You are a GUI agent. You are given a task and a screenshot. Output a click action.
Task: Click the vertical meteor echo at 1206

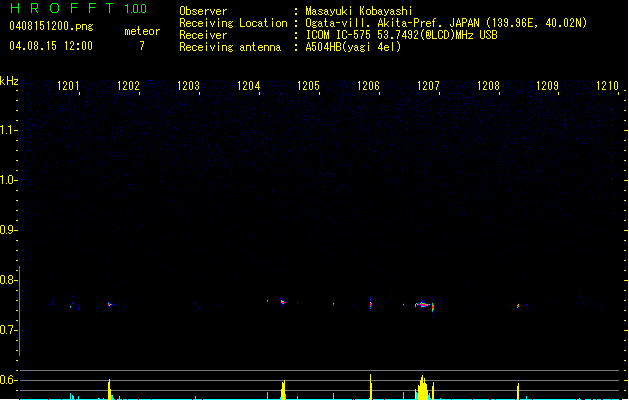point(371,304)
